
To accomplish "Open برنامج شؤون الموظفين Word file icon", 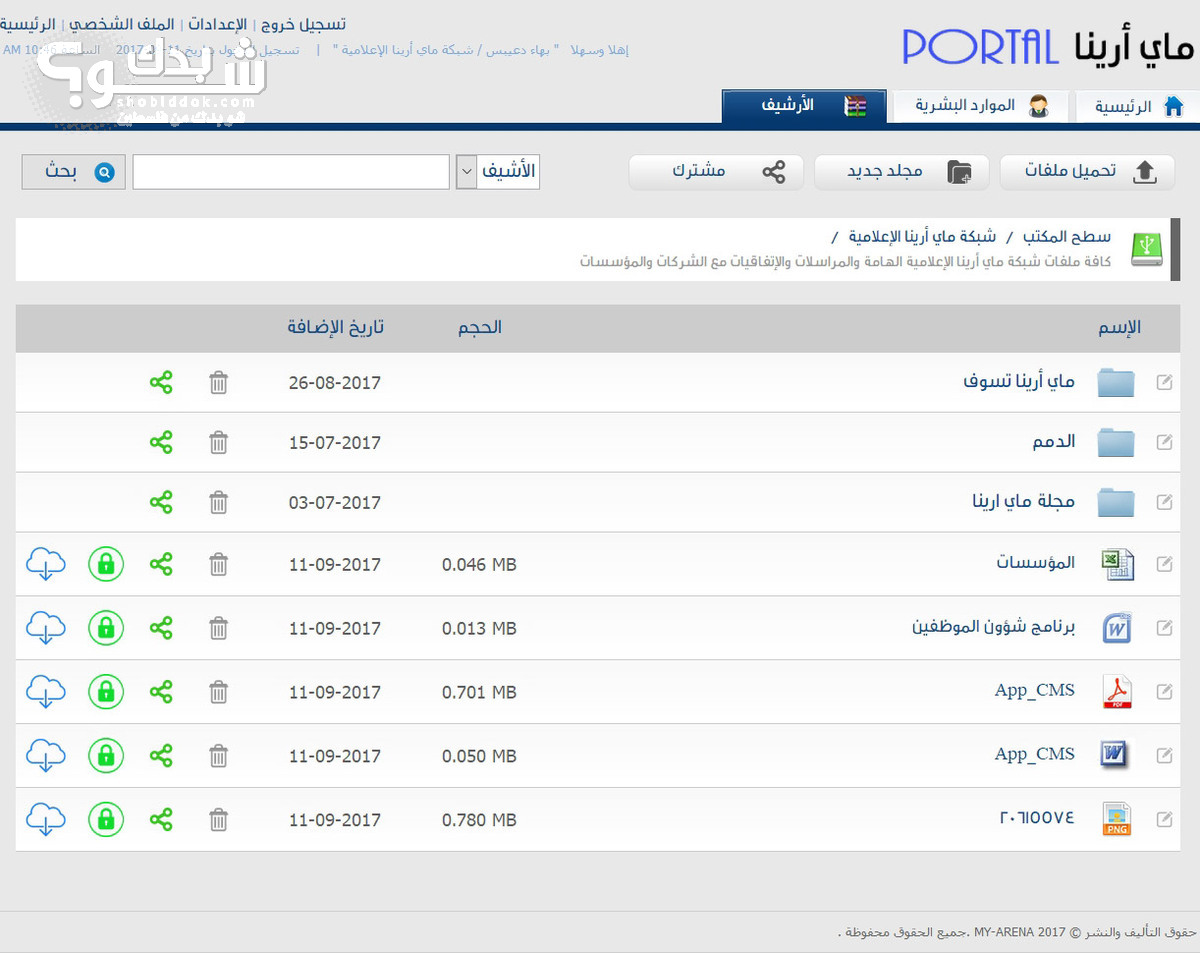I will pyautogui.click(x=1116, y=628).
